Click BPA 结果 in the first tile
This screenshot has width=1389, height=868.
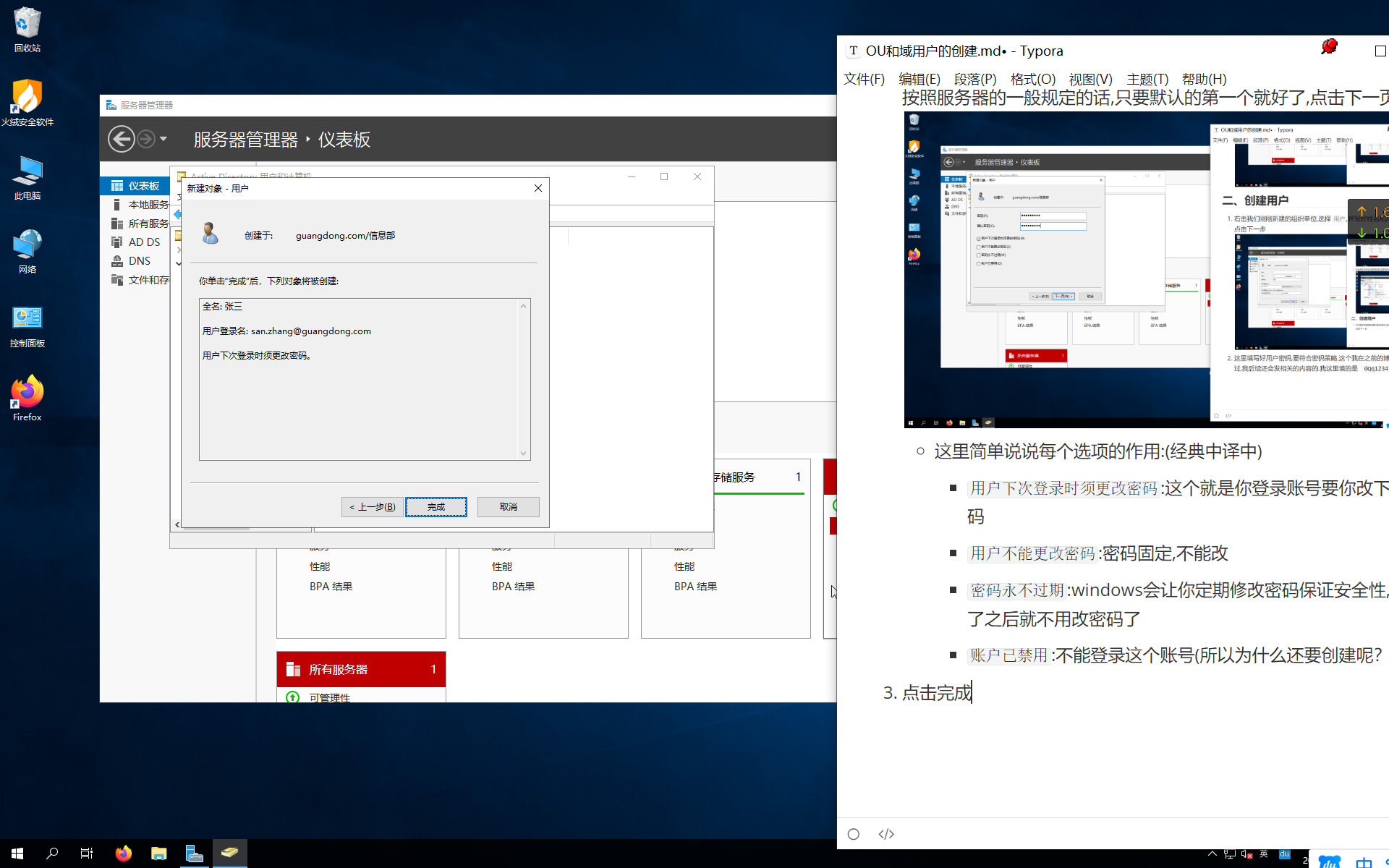(x=331, y=587)
